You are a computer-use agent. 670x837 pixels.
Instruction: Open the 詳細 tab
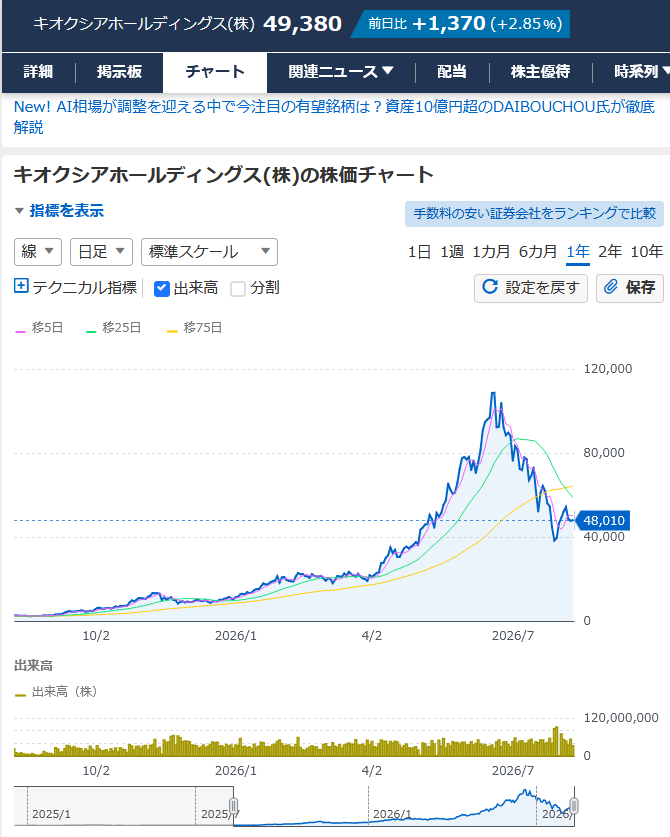click(38, 72)
